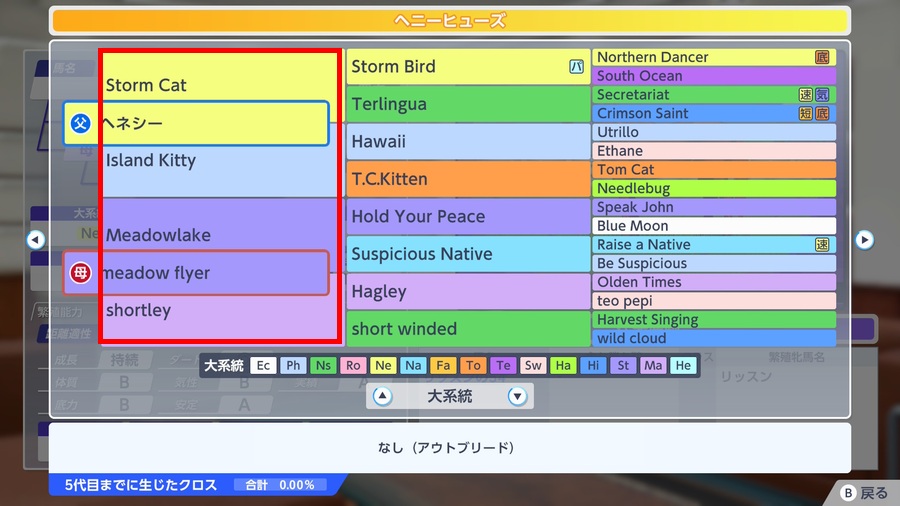Select South Ocean ancestor row
Screen dimensions: 900x506
714,76
